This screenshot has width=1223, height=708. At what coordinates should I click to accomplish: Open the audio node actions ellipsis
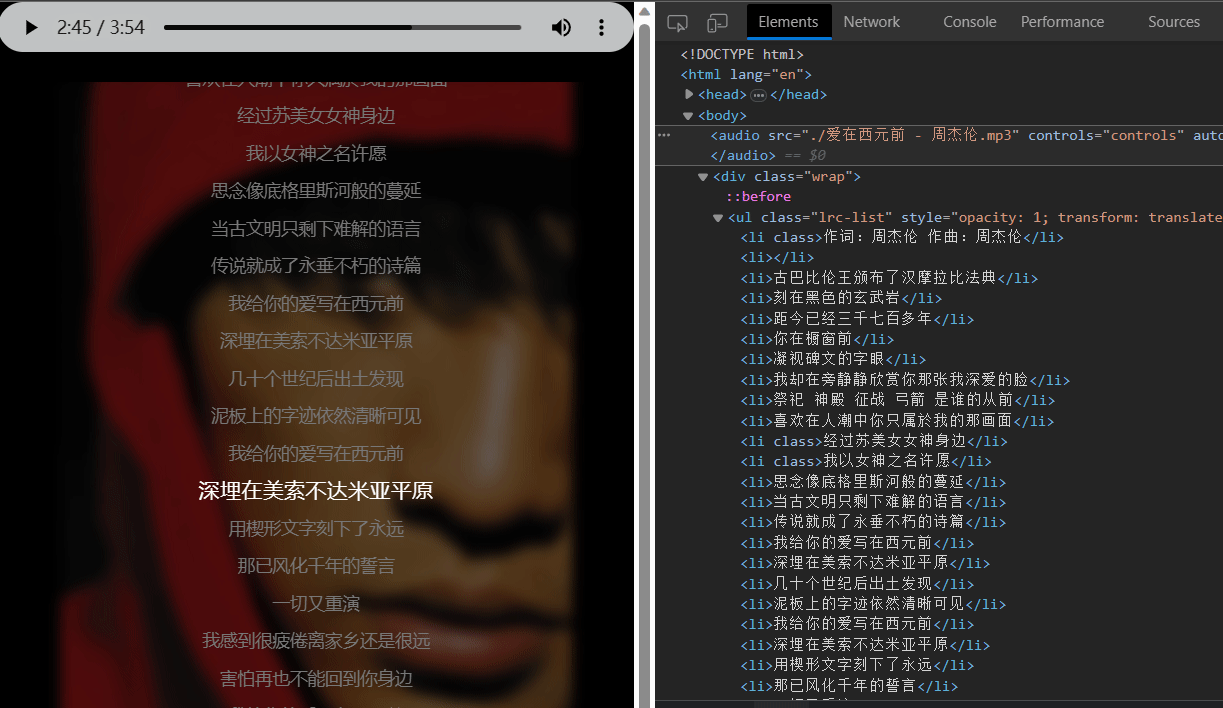pos(664,134)
